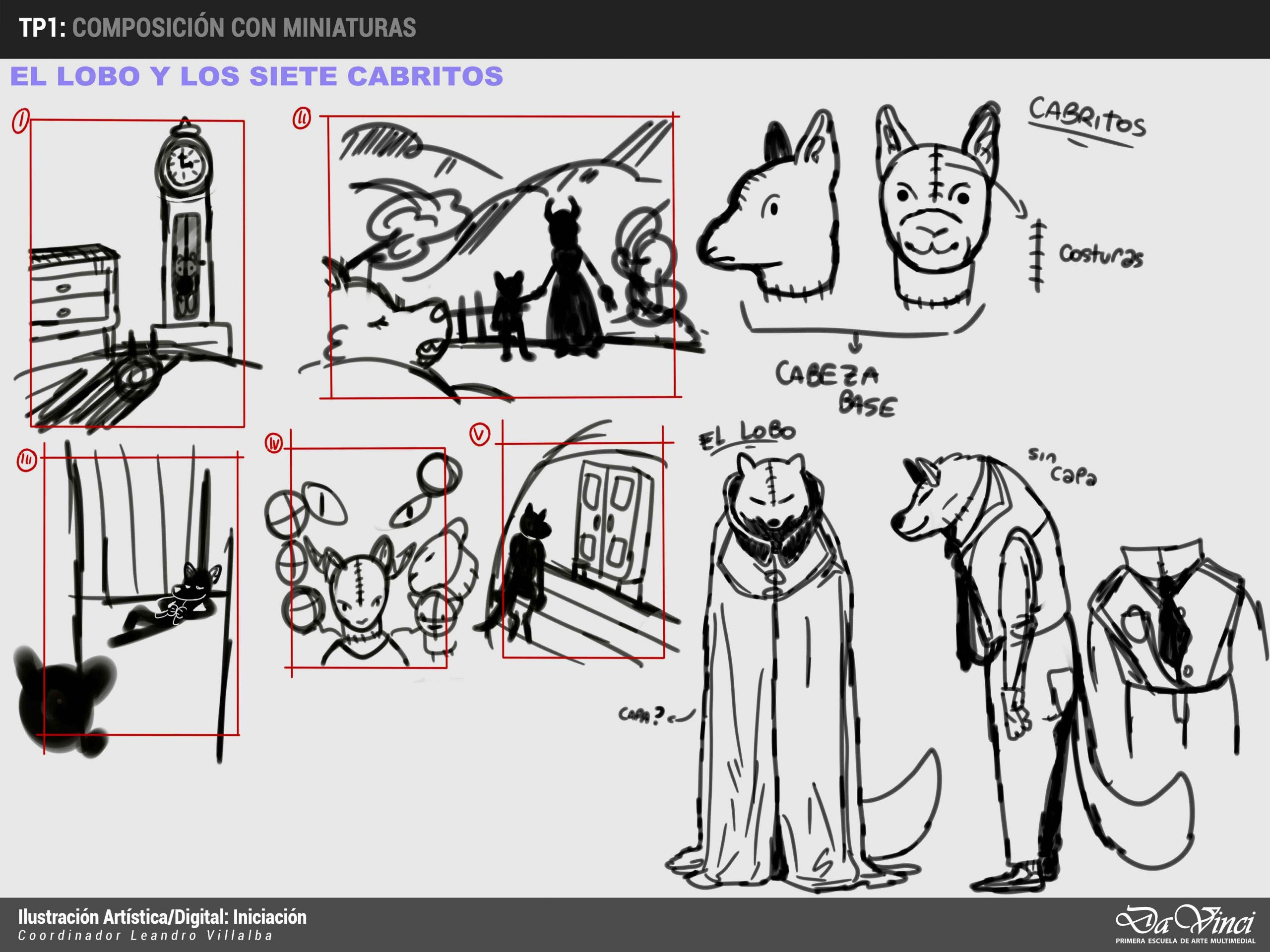This screenshot has width=1270, height=952.
Task: Click the sin capa annotation
Action: pyautogui.click(x=1062, y=466)
